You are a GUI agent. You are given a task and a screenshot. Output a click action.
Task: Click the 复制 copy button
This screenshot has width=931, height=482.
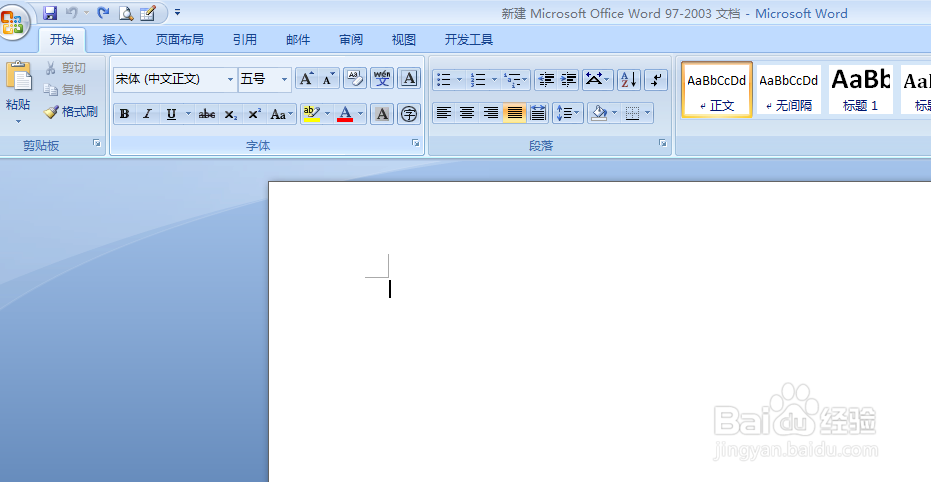(x=65, y=90)
